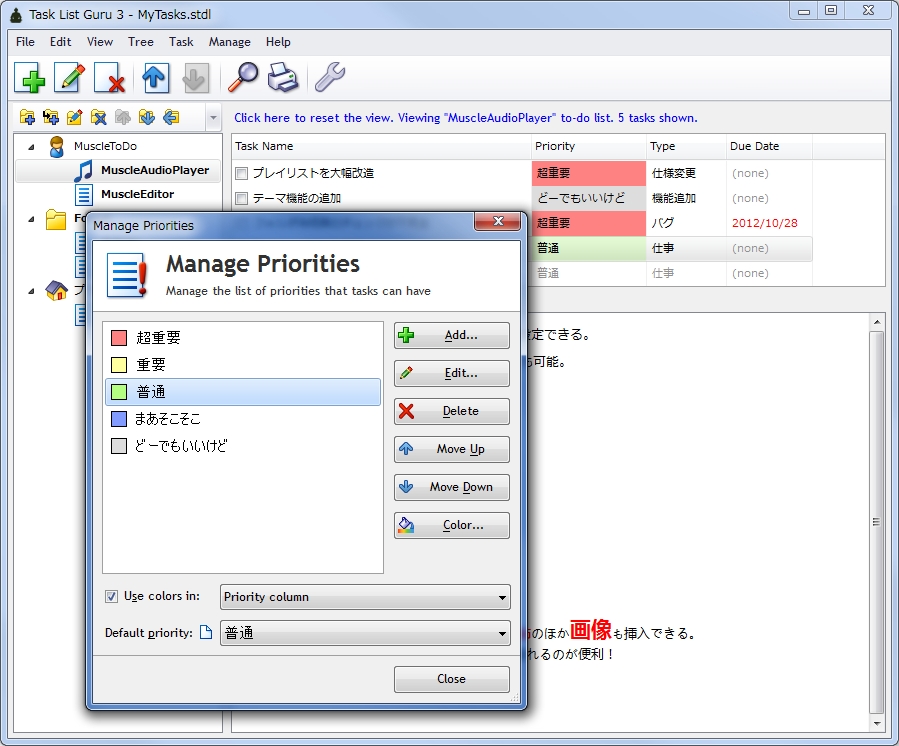Viewport: 899px width, 746px height.
Task: Select MuscleAudioPlayer in the tree
Action: pyautogui.click(x=155, y=170)
